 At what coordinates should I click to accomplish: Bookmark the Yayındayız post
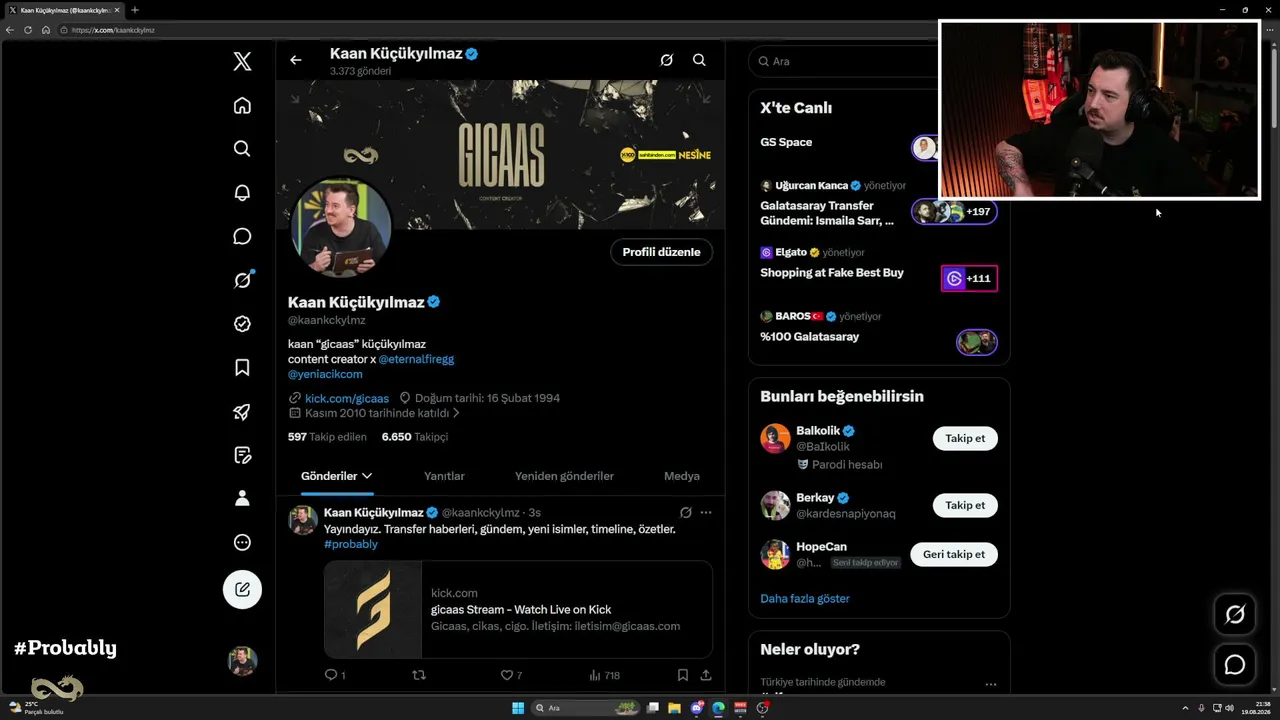point(682,675)
